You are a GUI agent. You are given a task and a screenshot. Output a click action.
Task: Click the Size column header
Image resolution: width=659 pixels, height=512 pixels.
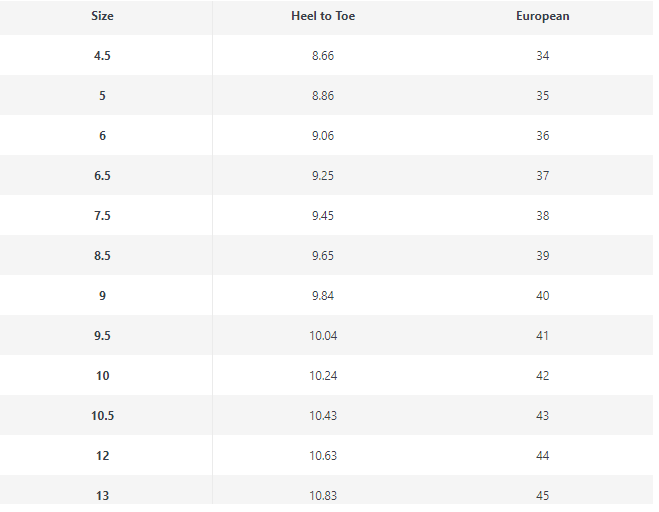[102, 16]
